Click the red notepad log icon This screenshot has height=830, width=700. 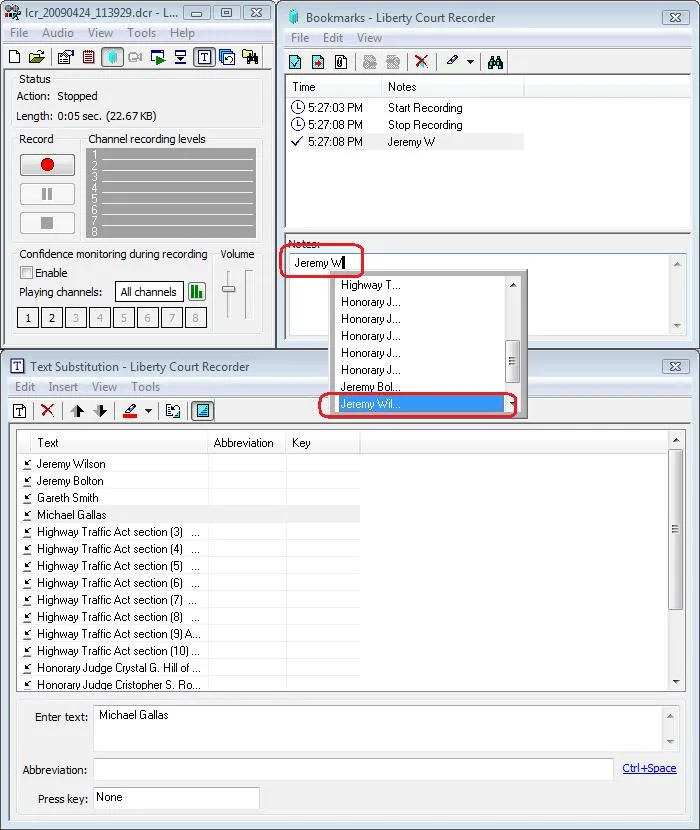coord(88,57)
